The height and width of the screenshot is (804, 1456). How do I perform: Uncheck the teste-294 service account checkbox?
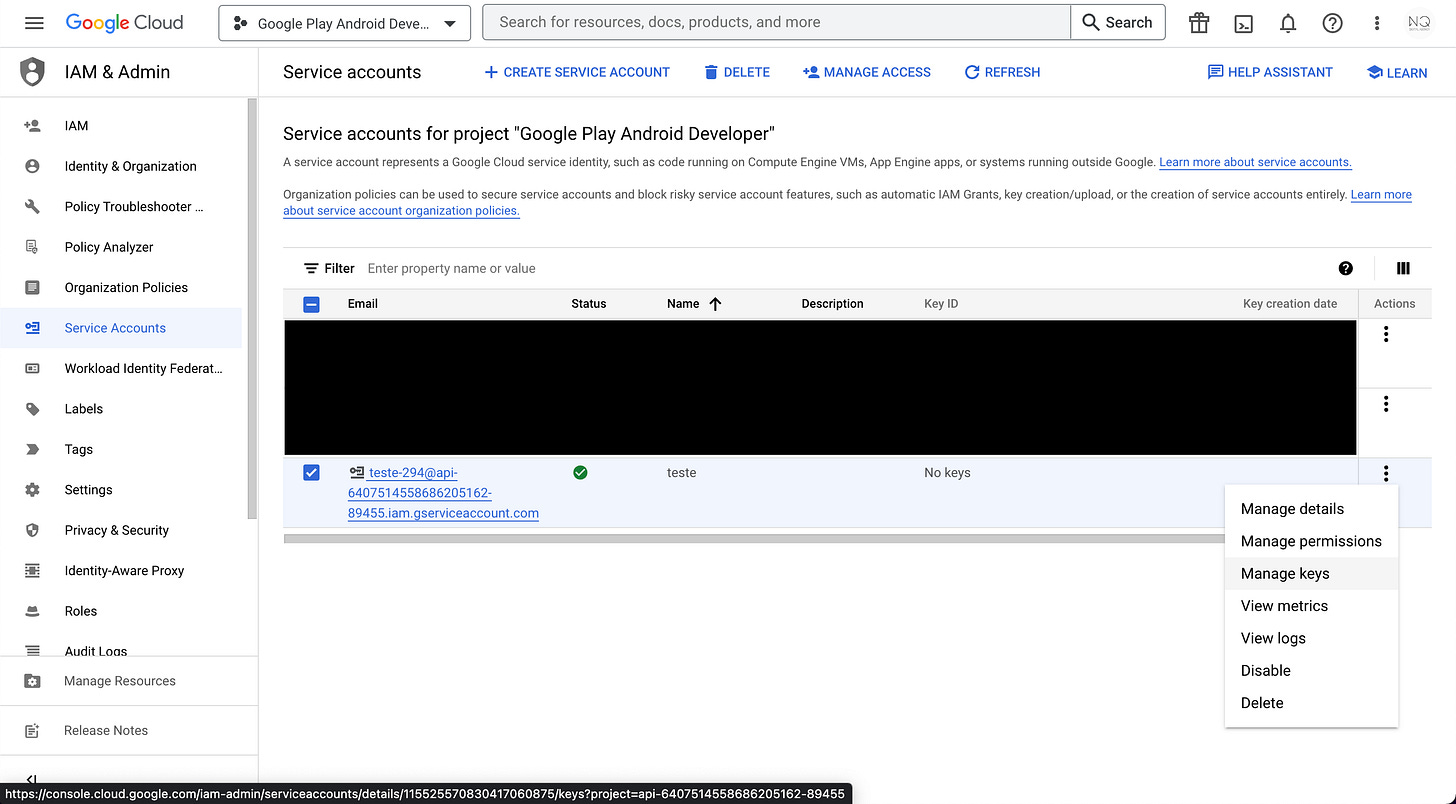point(311,472)
